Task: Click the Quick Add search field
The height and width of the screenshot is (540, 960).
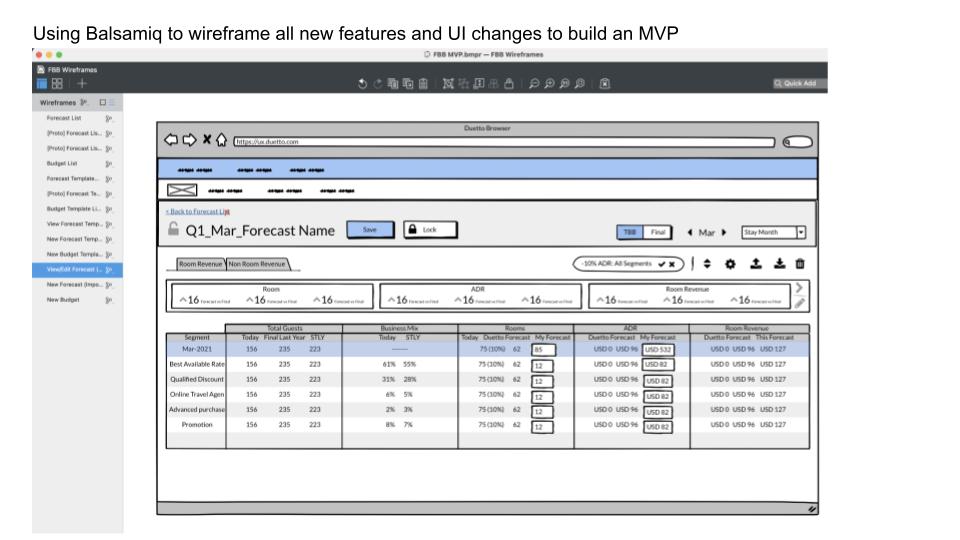Action: 800,84
